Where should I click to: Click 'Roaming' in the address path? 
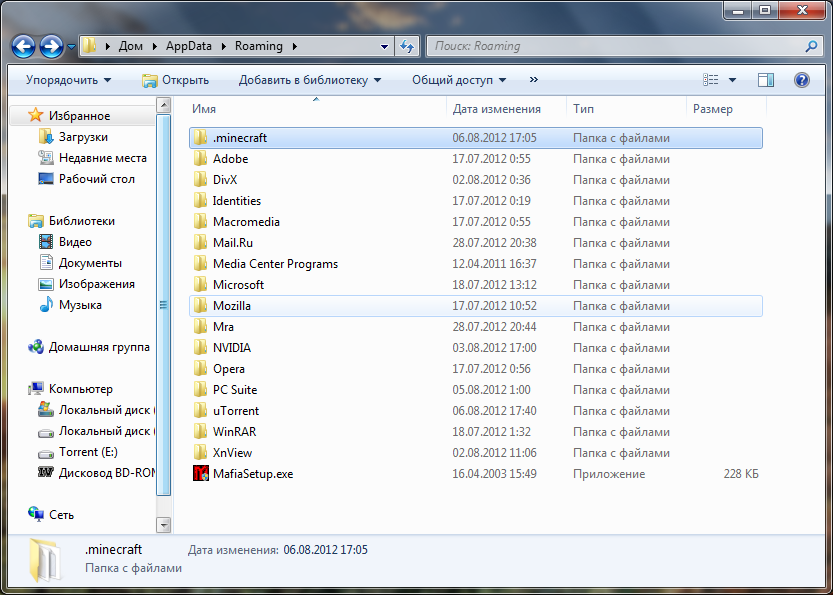point(259,46)
